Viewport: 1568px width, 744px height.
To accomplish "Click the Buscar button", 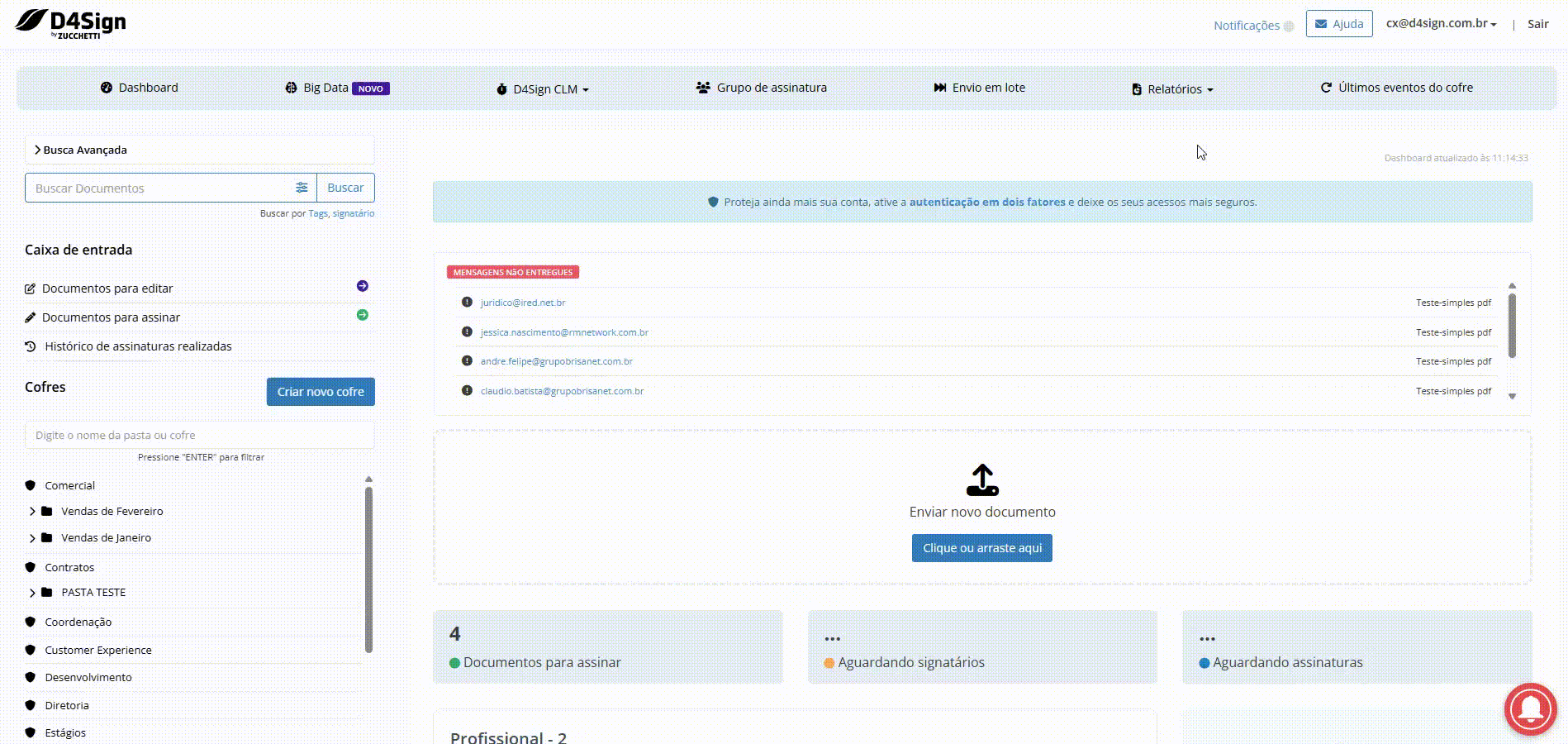I will [345, 188].
